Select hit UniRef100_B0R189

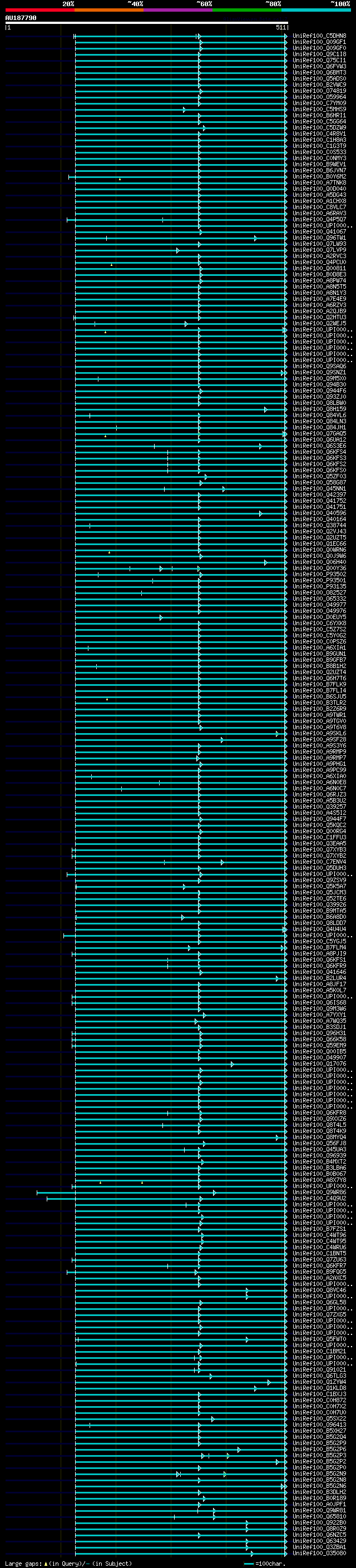click(x=319, y=1498)
